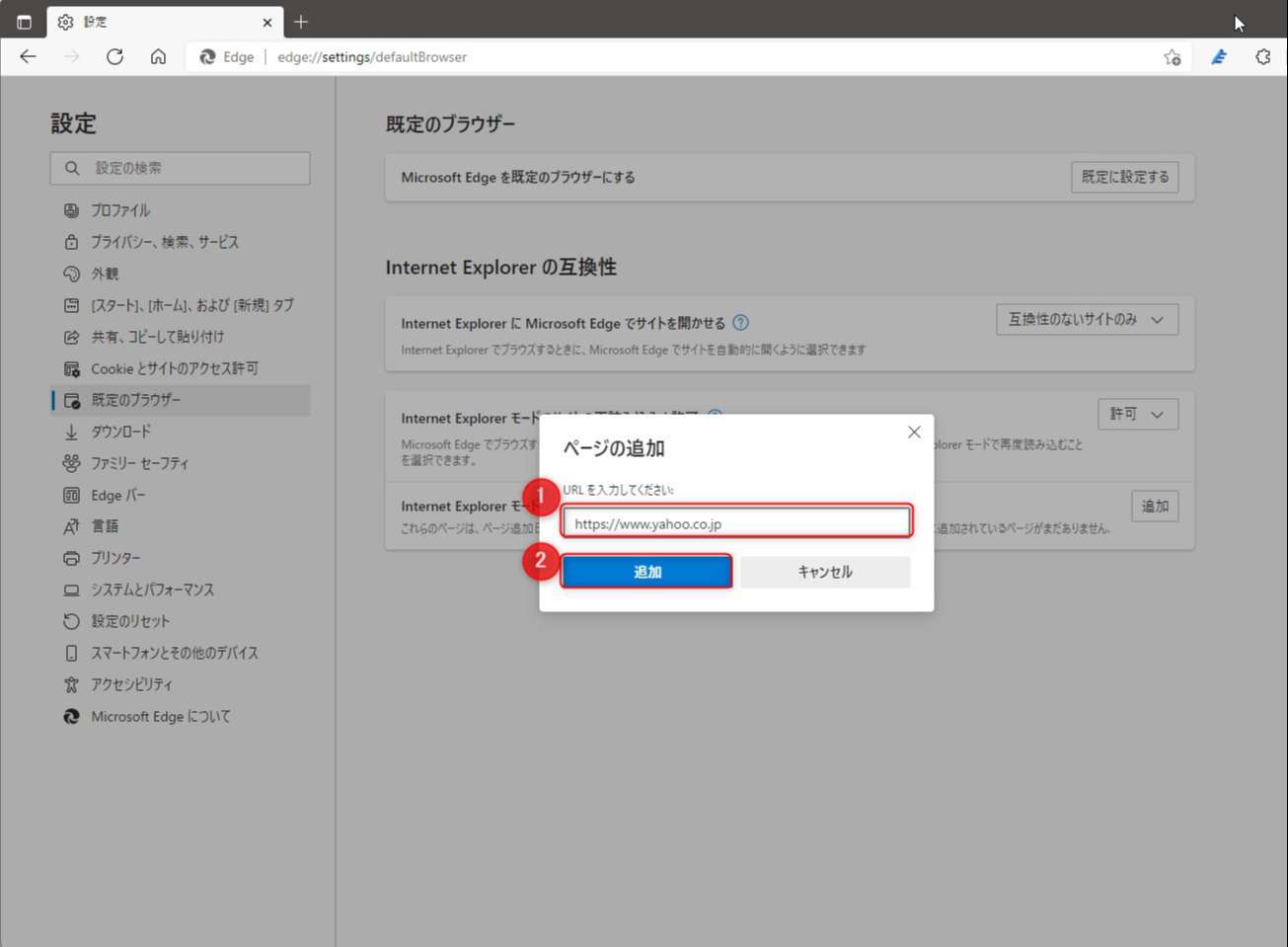Click the 設定のリセット reset icon
This screenshot has width=1288, height=947.
(71, 621)
